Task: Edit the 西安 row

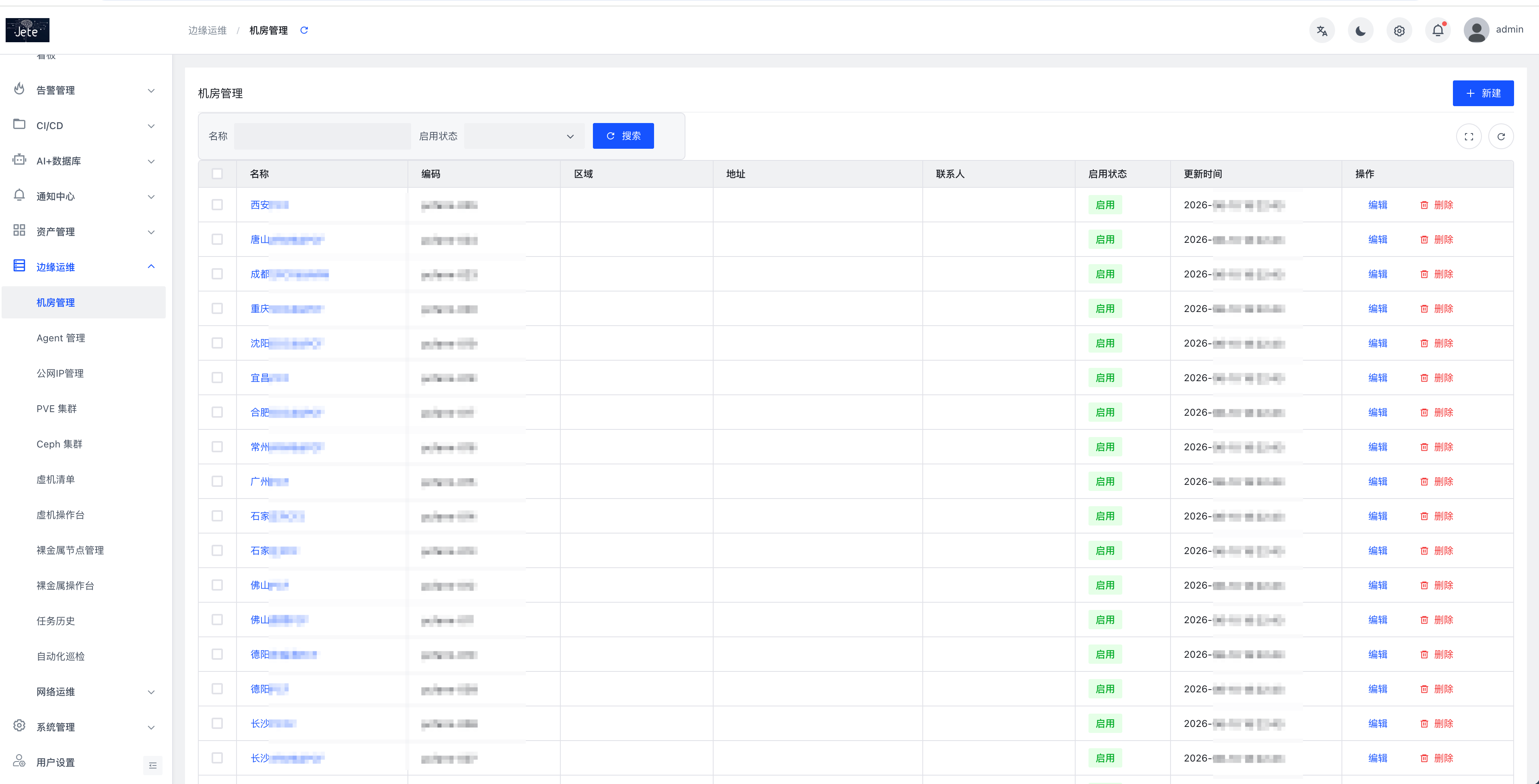Action: click(1377, 205)
